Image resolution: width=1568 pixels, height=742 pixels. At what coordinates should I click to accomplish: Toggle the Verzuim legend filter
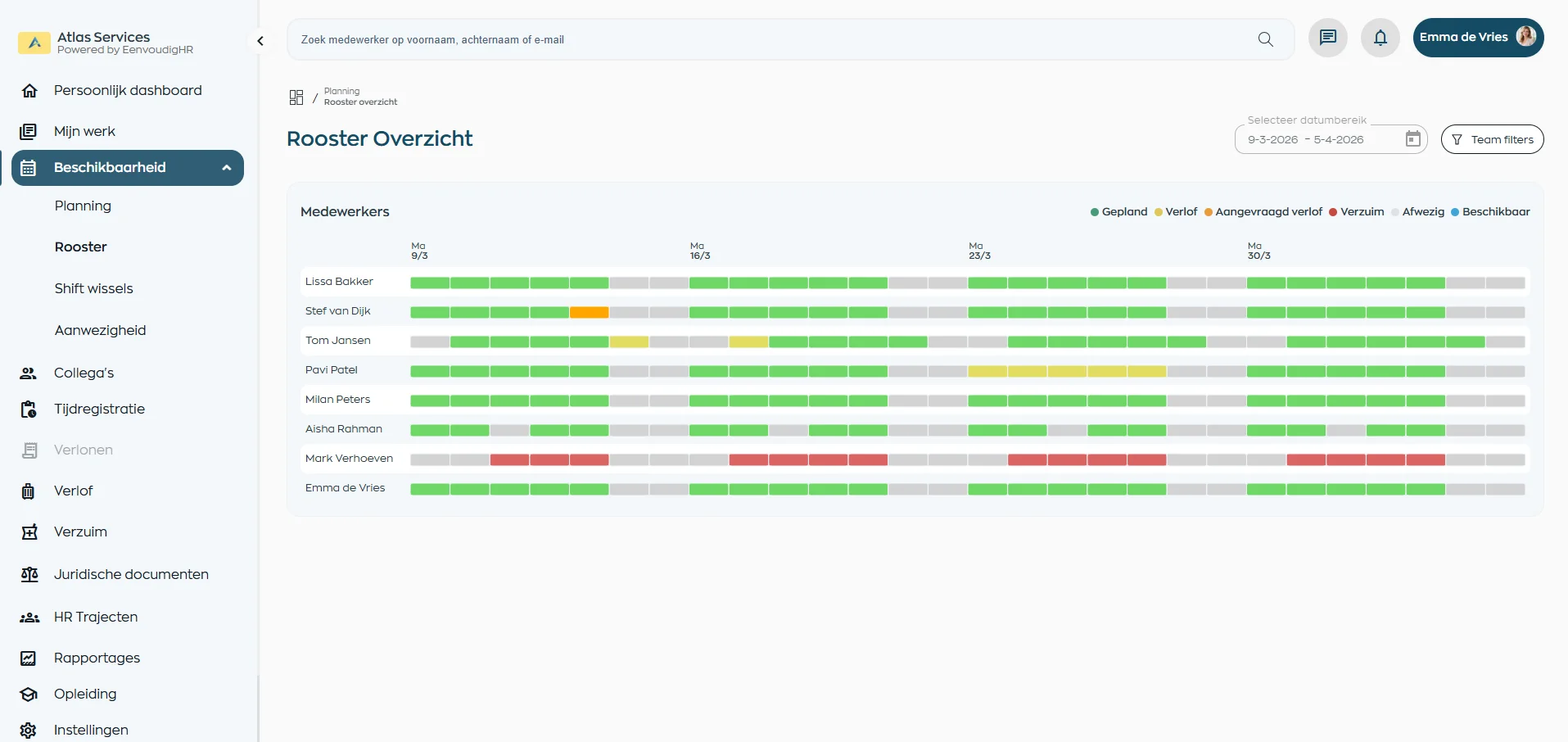point(1356,212)
